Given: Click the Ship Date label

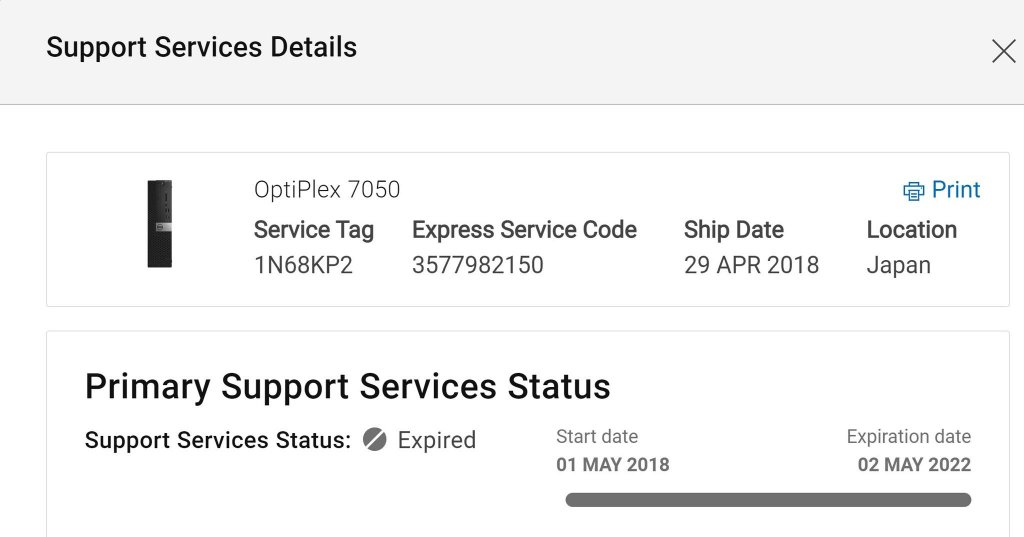Looking at the screenshot, I should [x=734, y=230].
